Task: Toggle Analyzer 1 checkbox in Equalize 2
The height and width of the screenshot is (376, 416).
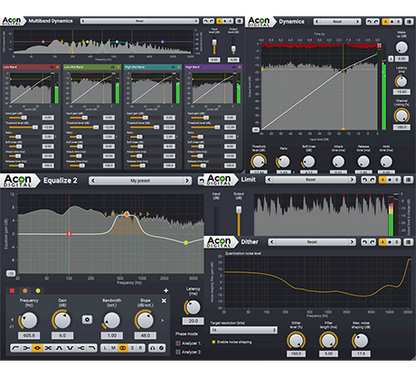Action: pyautogui.click(x=178, y=343)
